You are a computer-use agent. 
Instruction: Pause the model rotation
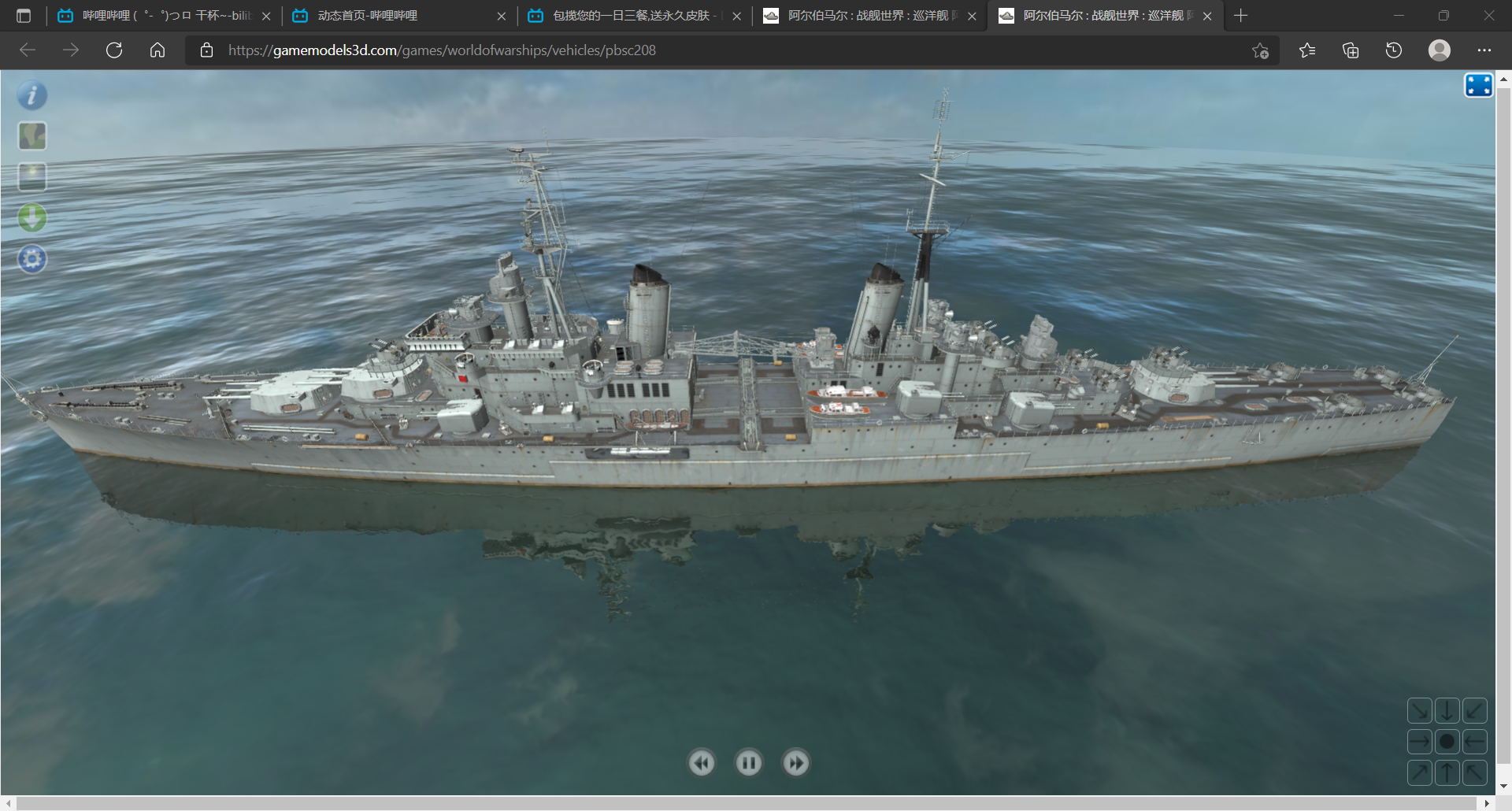pyautogui.click(x=748, y=763)
